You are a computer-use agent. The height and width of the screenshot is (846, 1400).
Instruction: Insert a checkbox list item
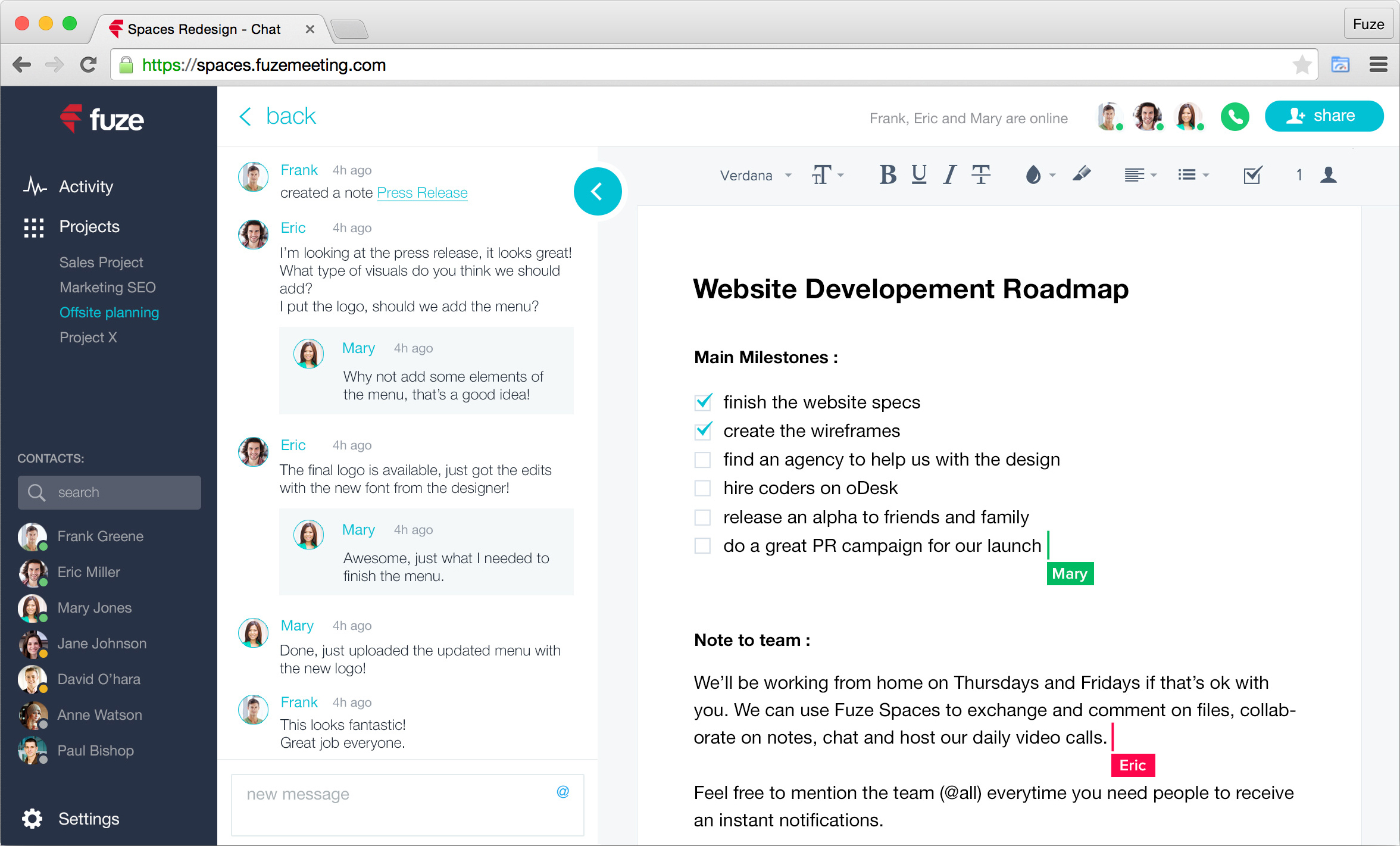click(1252, 175)
